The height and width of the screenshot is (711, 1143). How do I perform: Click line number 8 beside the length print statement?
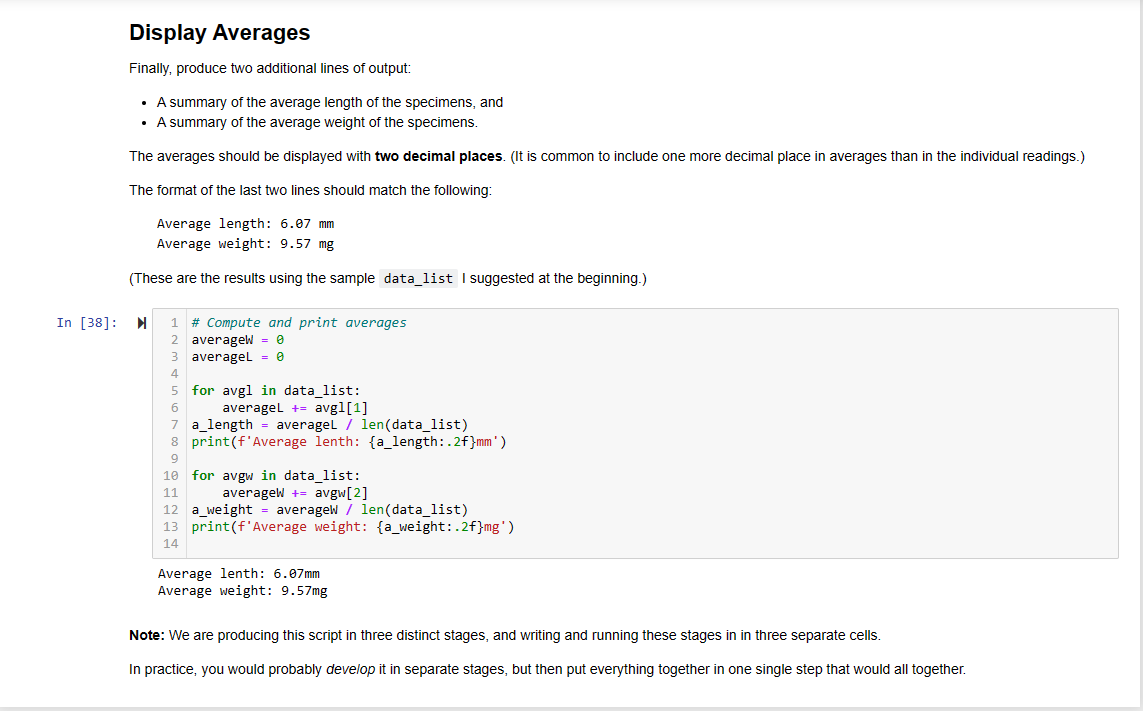tap(173, 441)
